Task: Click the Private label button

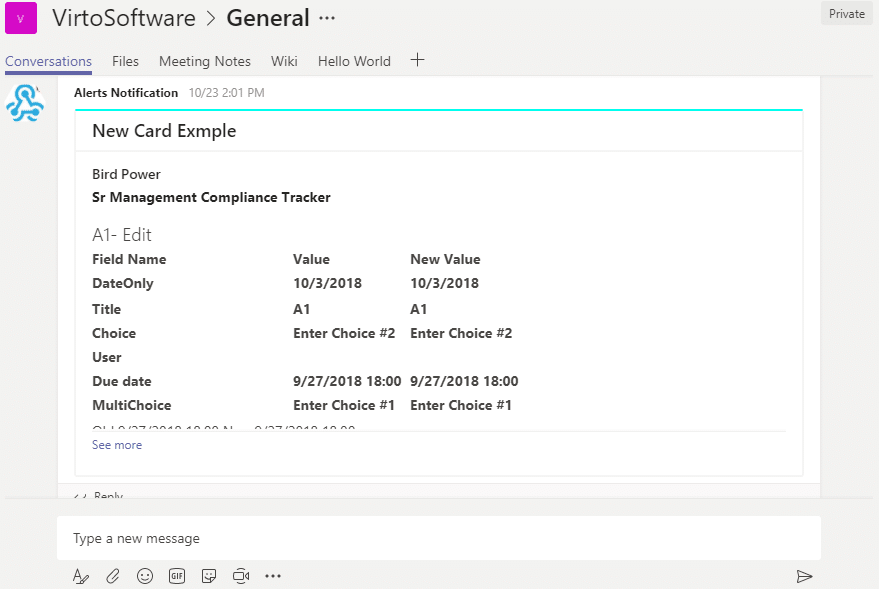Action: point(846,14)
